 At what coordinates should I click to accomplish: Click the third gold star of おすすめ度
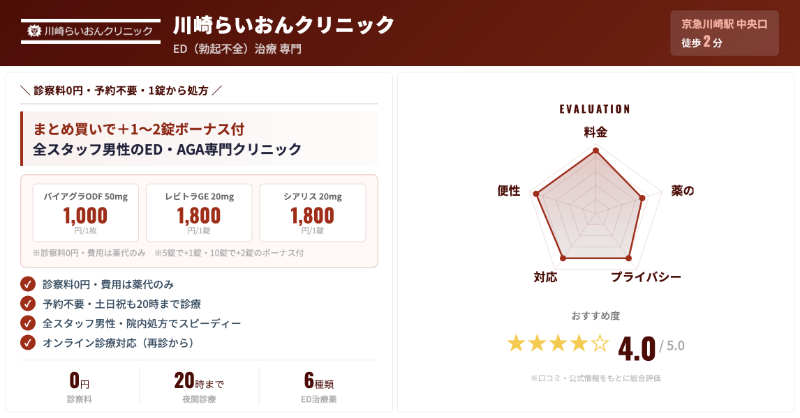[558, 344]
